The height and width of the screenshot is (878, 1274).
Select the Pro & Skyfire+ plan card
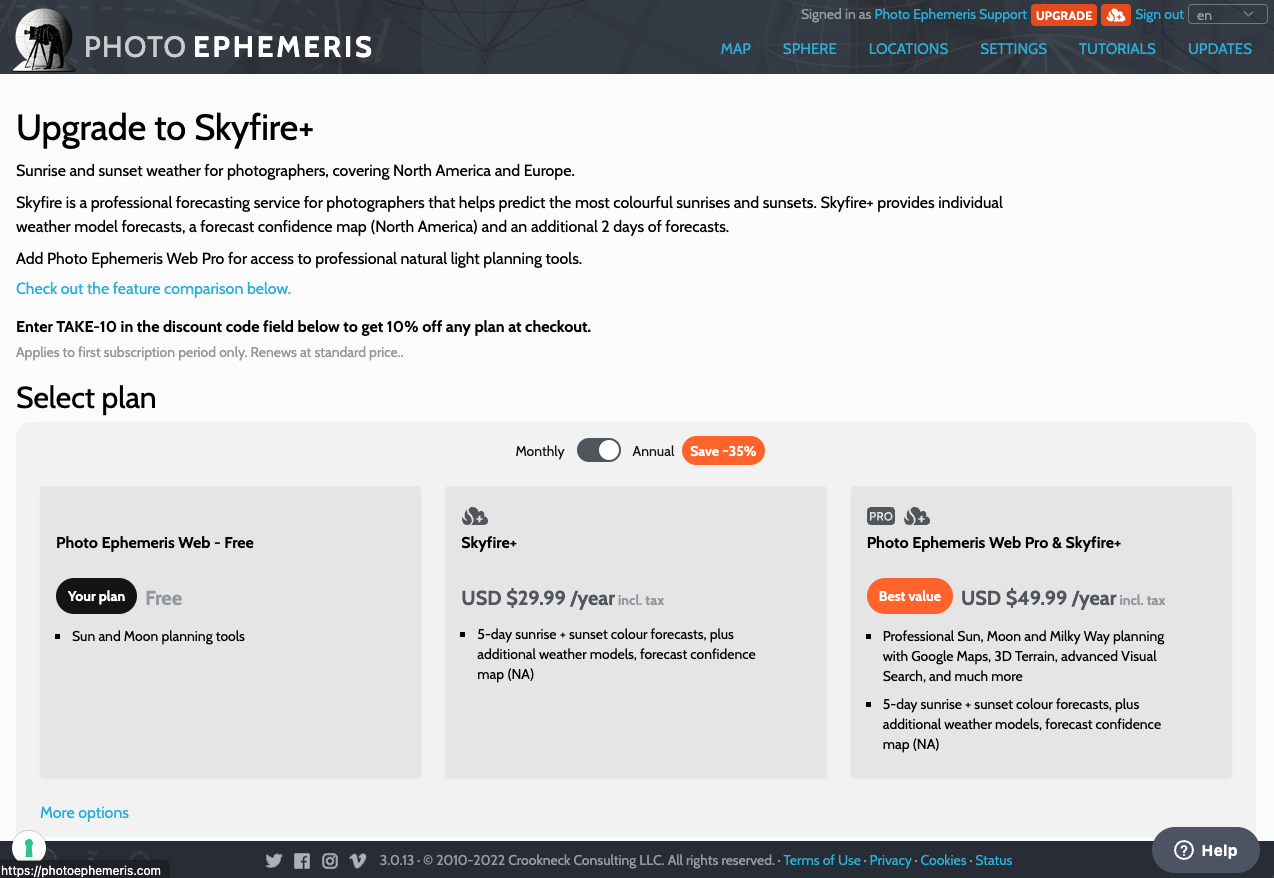[1041, 632]
